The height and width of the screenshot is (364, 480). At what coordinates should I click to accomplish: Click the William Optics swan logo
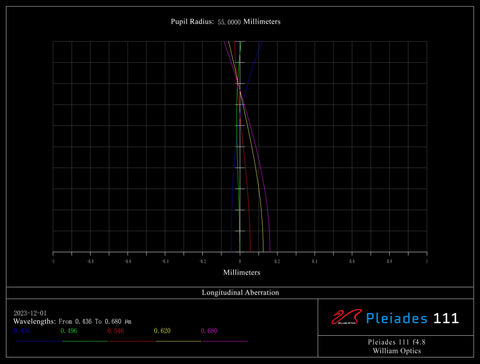(347, 317)
